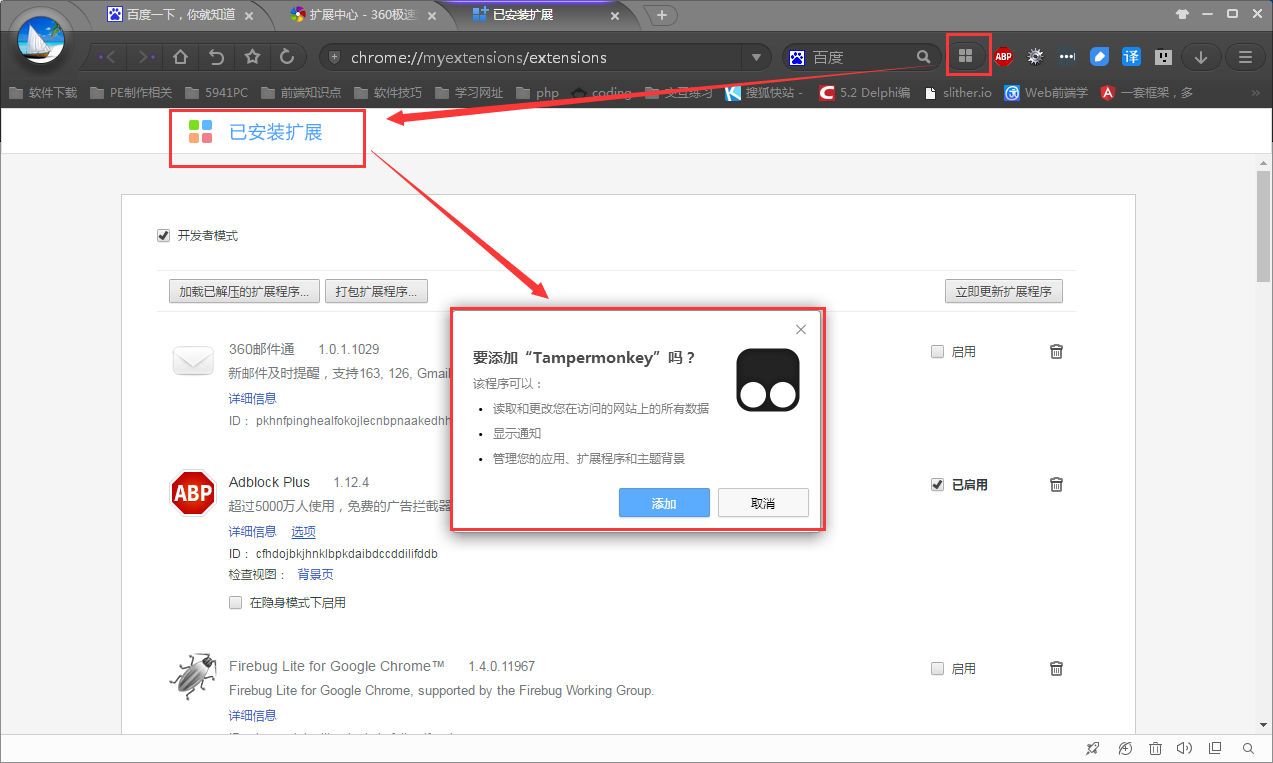Open 详细信息 link for Firebug Lite
1273x763 pixels.
click(252, 716)
